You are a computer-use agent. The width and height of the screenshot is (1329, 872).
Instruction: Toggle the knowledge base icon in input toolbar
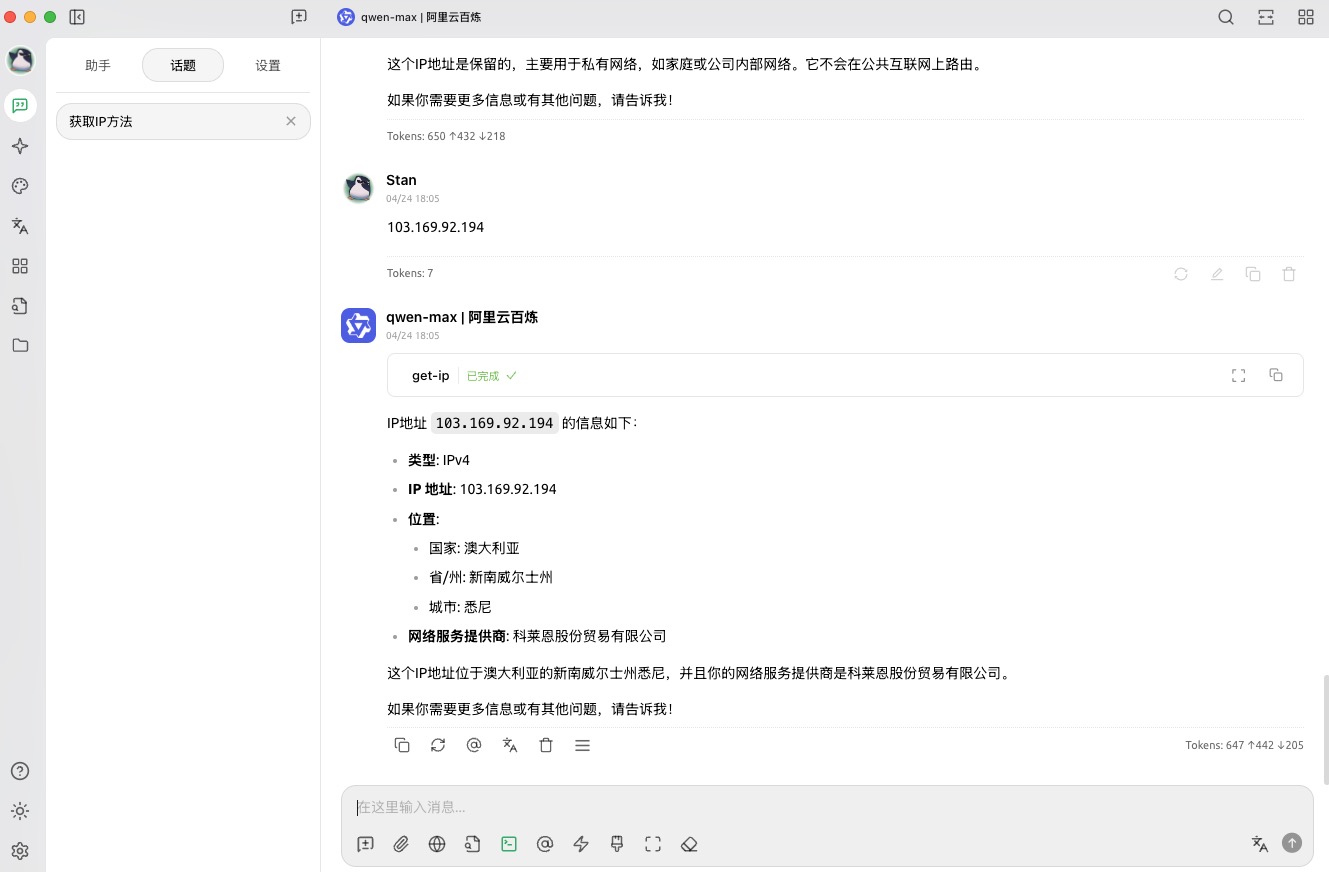pos(473,844)
